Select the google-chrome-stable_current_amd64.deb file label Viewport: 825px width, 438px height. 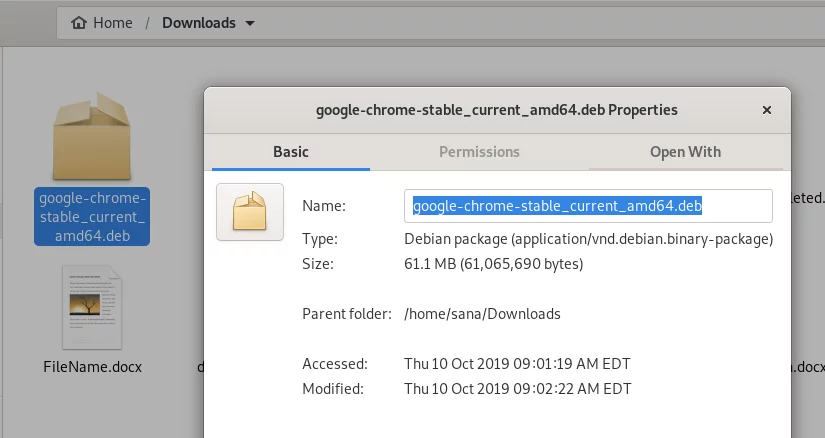(x=92, y=217)
